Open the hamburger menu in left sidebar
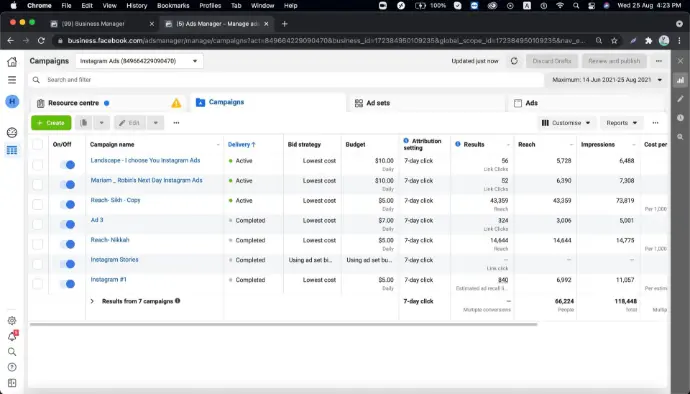 12,80
